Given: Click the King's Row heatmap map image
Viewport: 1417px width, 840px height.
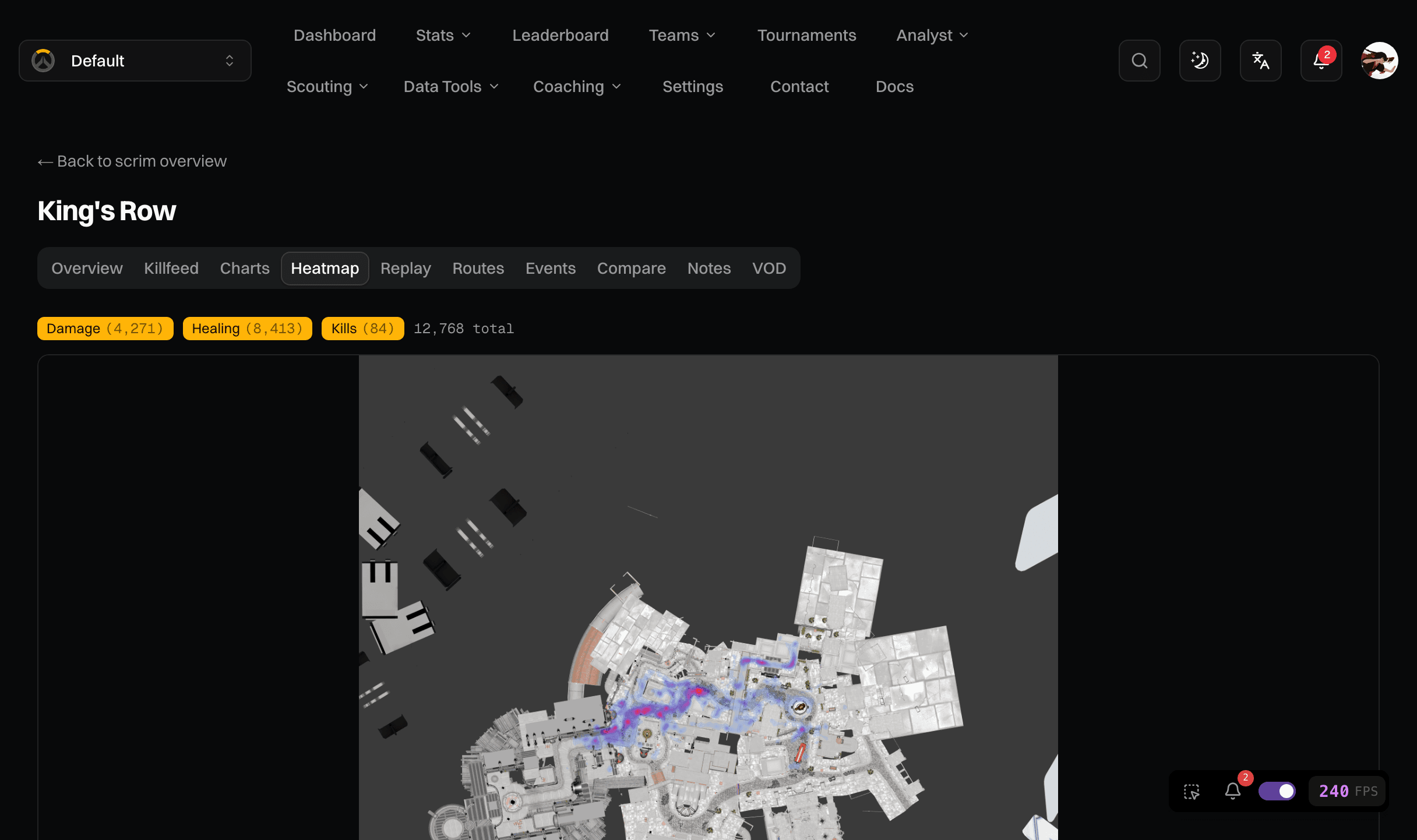Looking at the screenshot, I should point(708,598).
